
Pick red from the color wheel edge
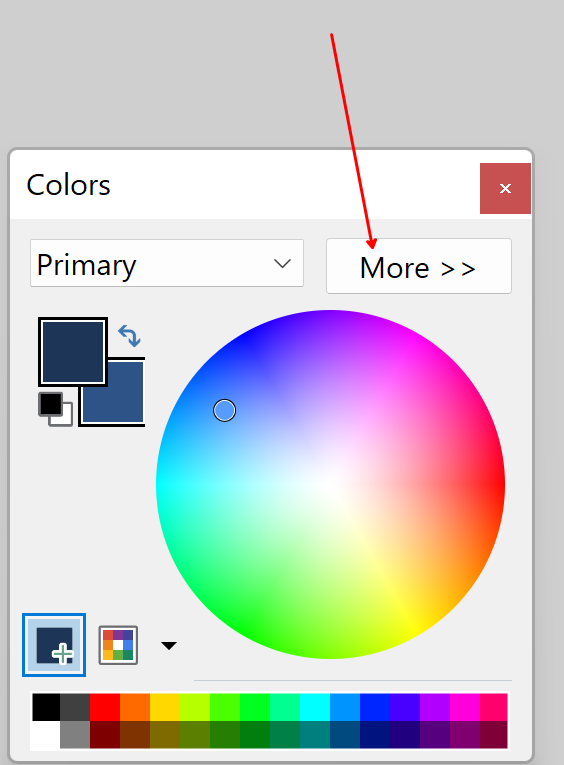point(499,484)
